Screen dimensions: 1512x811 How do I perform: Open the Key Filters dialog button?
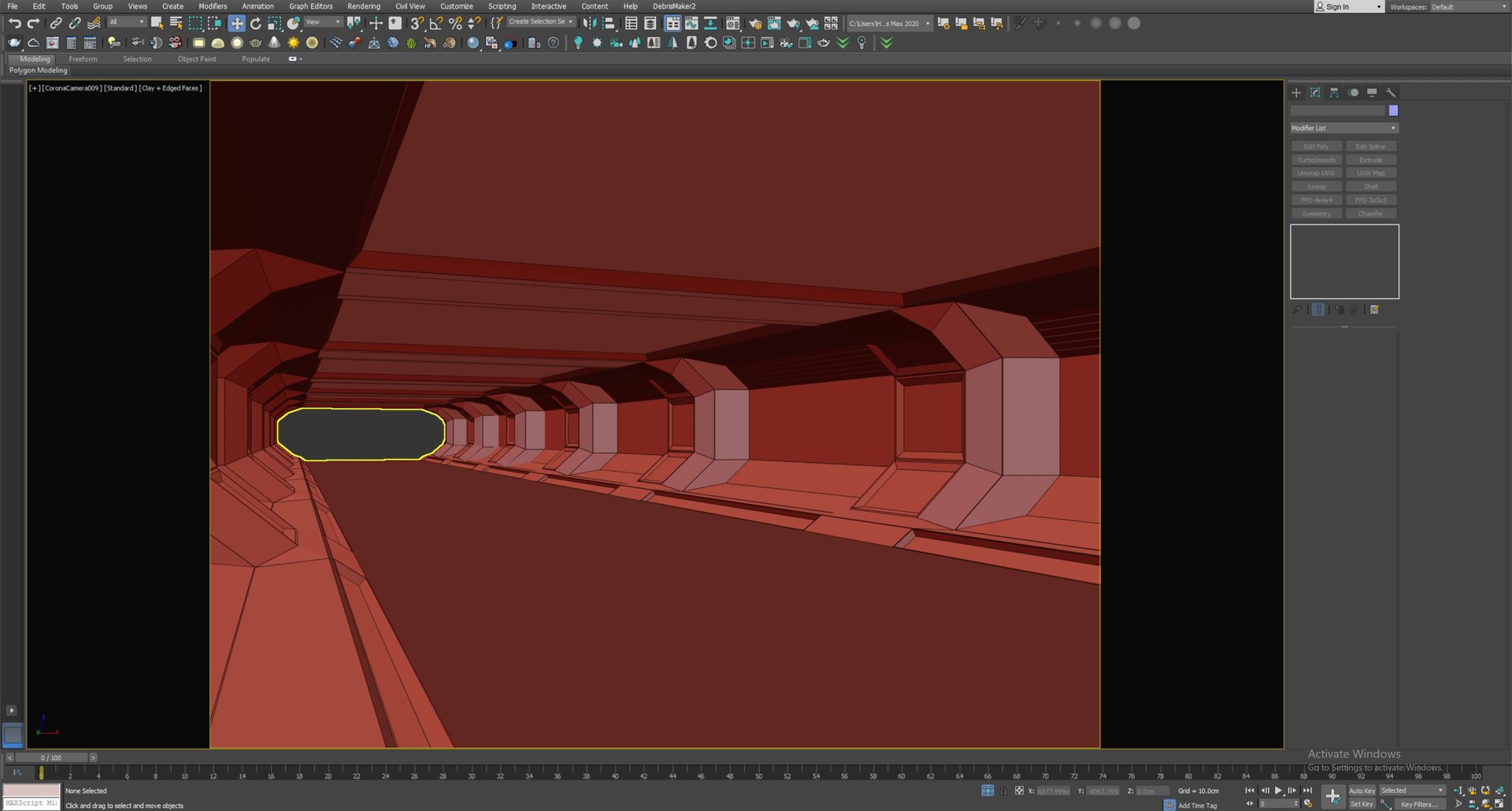[1419, 804]
